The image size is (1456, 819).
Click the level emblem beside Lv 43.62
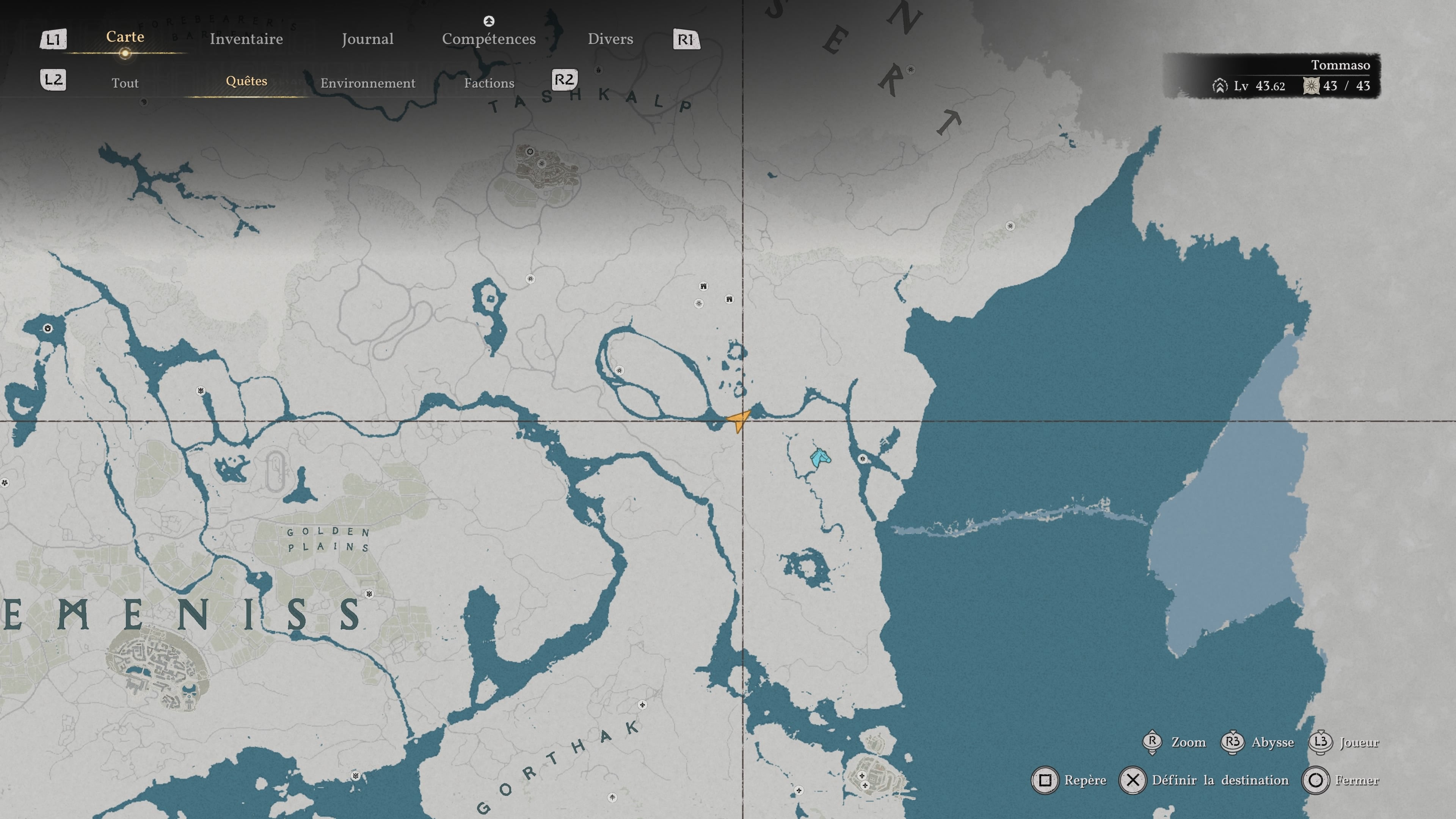[1220, 86]
